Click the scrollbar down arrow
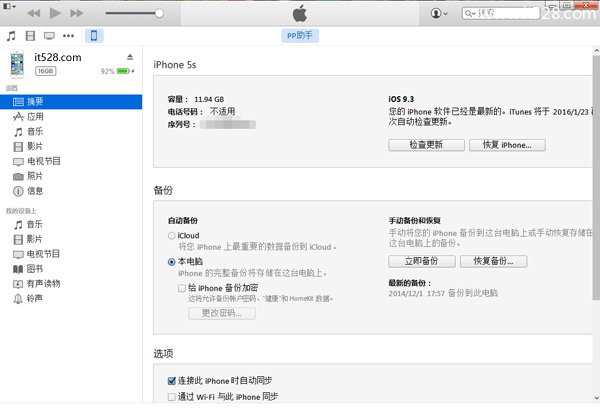The width and height of the screenshot is (600, 410). click(596, 398)
